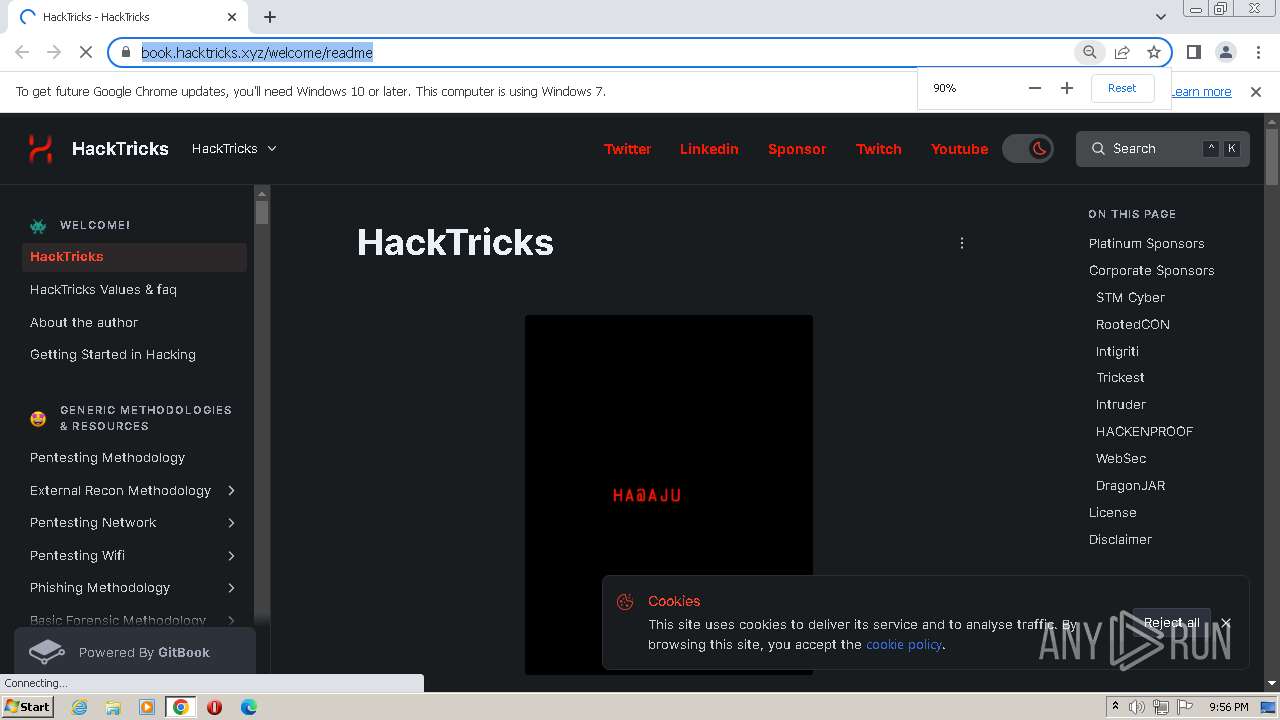Dismiss the cookies banner
This screenshot has width=1280, height=720.
pyautogui.click(x=1225, y=622)
